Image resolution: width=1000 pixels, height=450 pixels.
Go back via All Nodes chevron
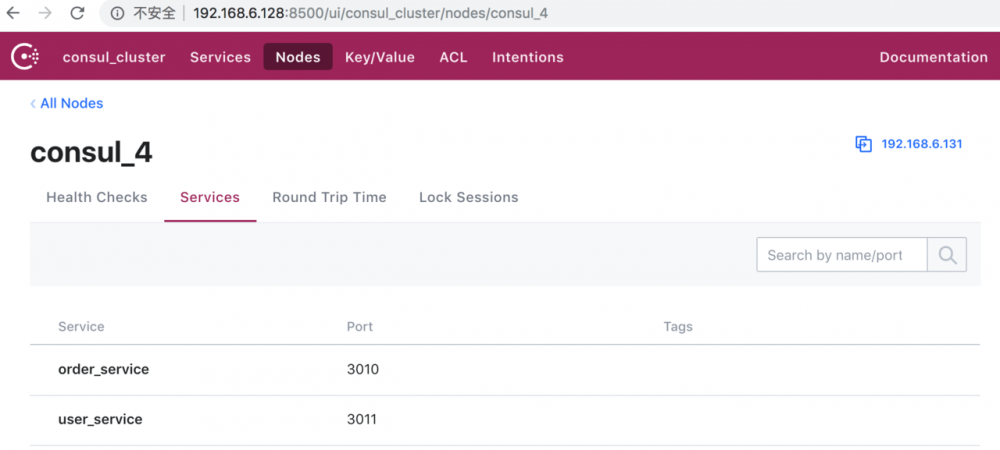coord(34,104)
